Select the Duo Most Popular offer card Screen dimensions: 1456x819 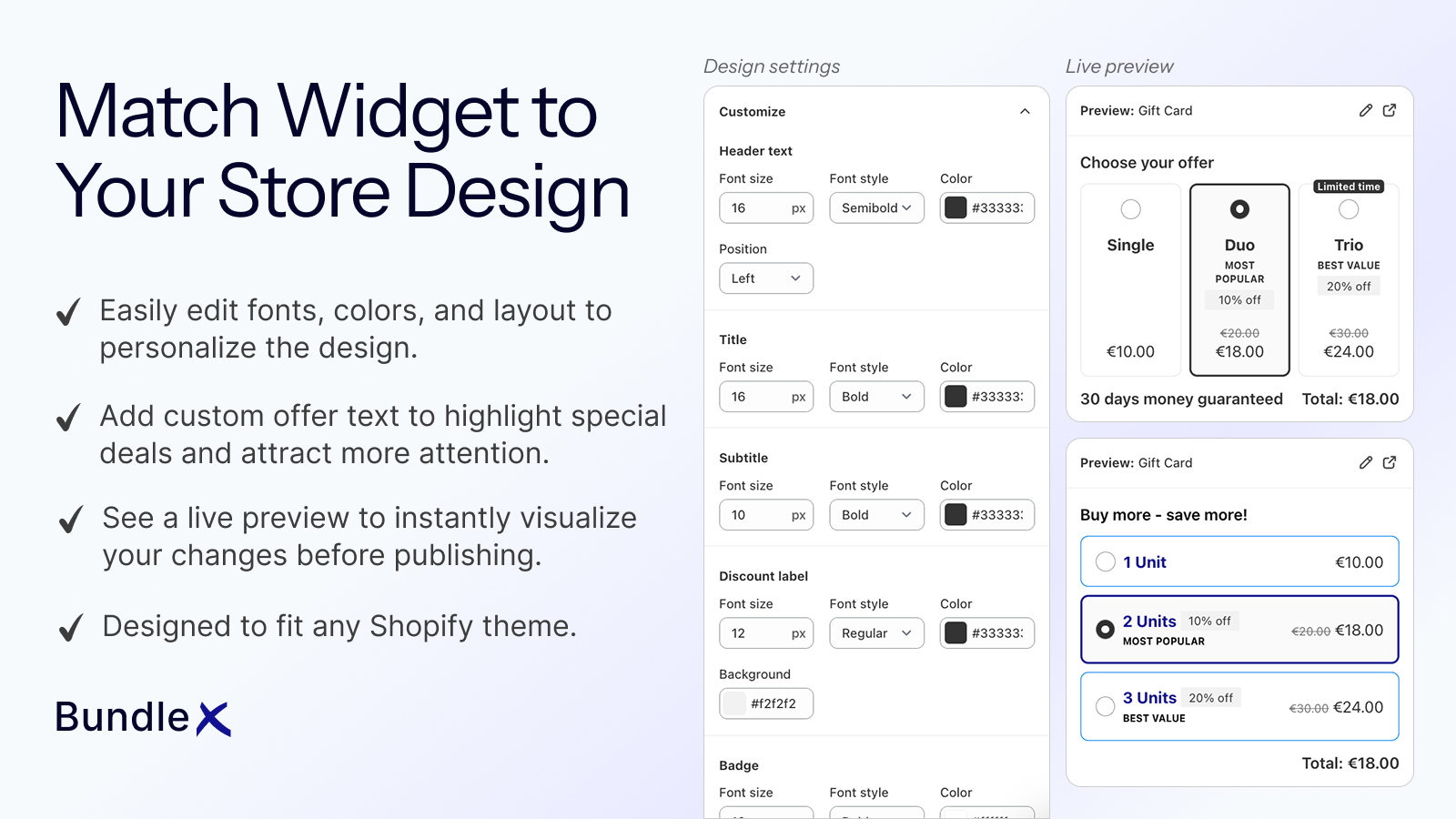click(x=1239, y=279)
